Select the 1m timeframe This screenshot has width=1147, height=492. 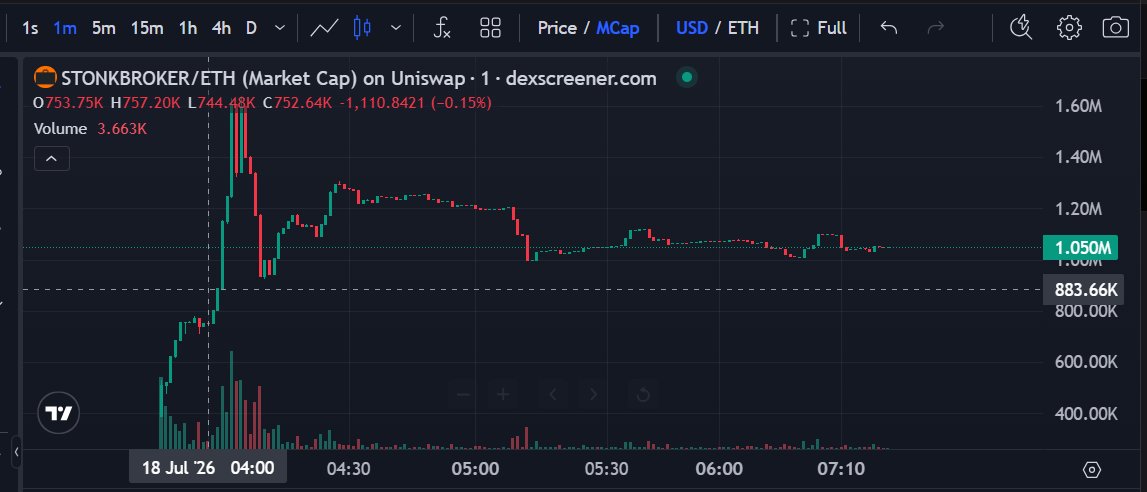tap(65, 29)
